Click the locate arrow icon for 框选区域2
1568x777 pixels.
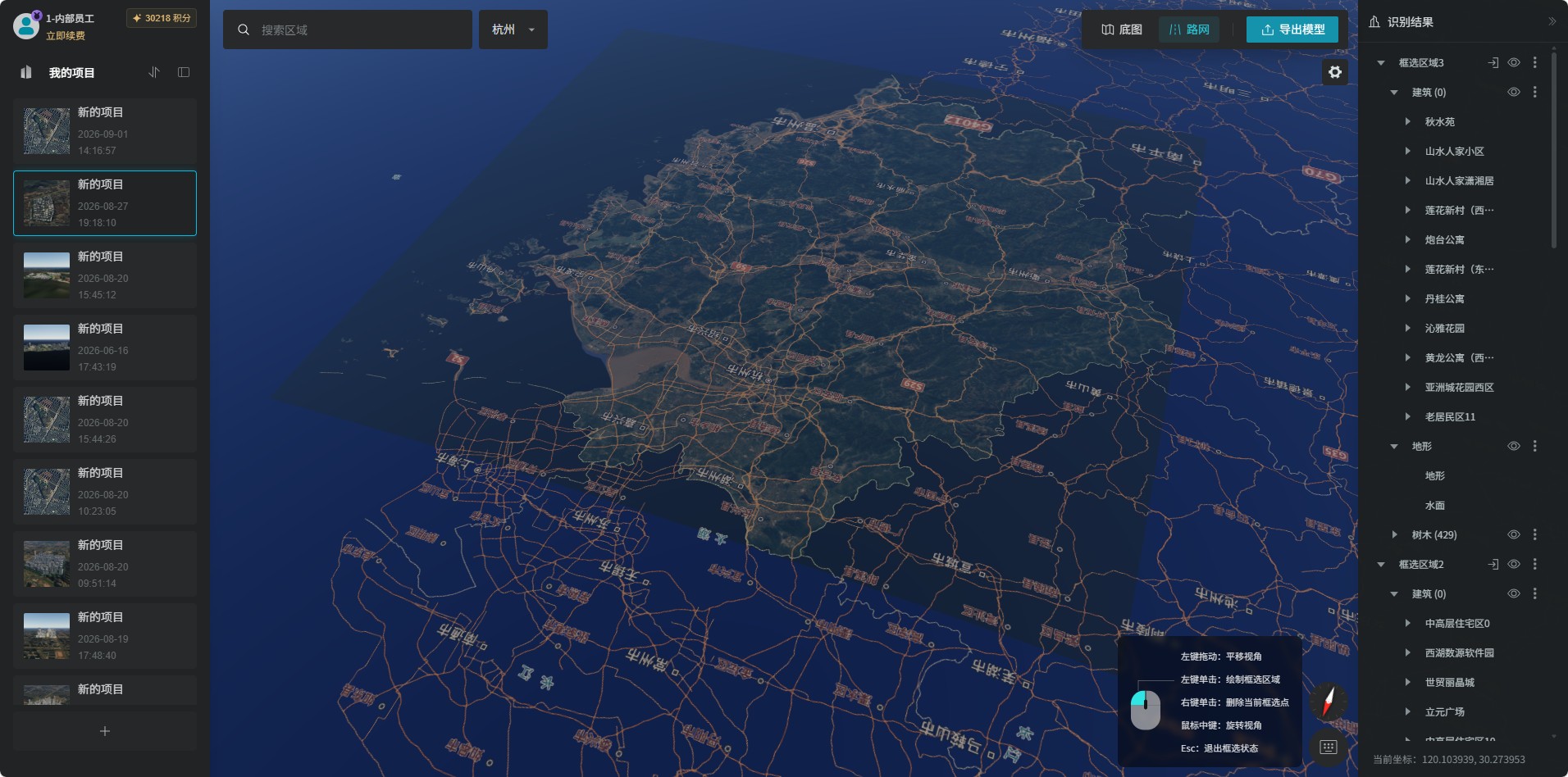coord(1493,564)
